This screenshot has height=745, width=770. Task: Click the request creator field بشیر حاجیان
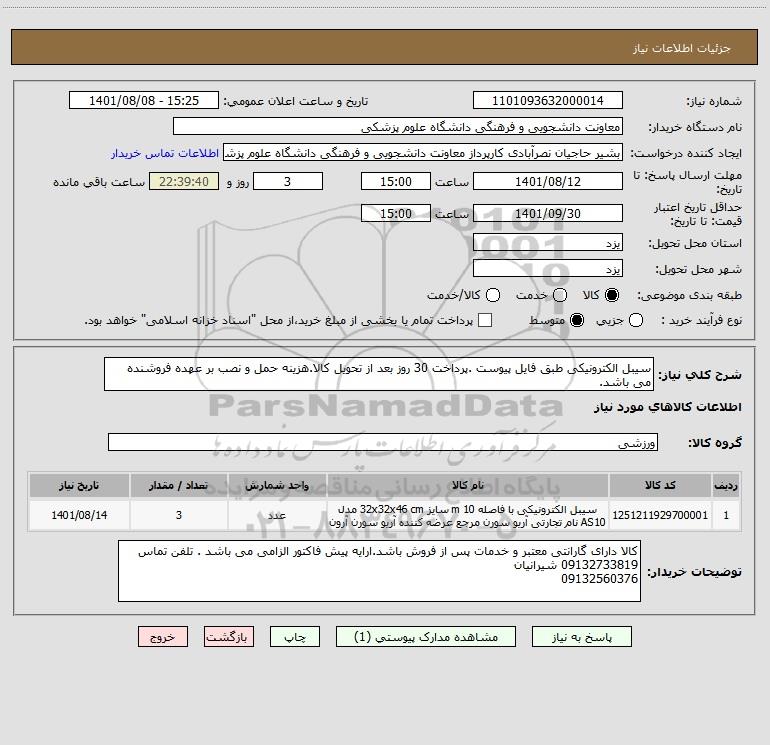tap(423, 153)
